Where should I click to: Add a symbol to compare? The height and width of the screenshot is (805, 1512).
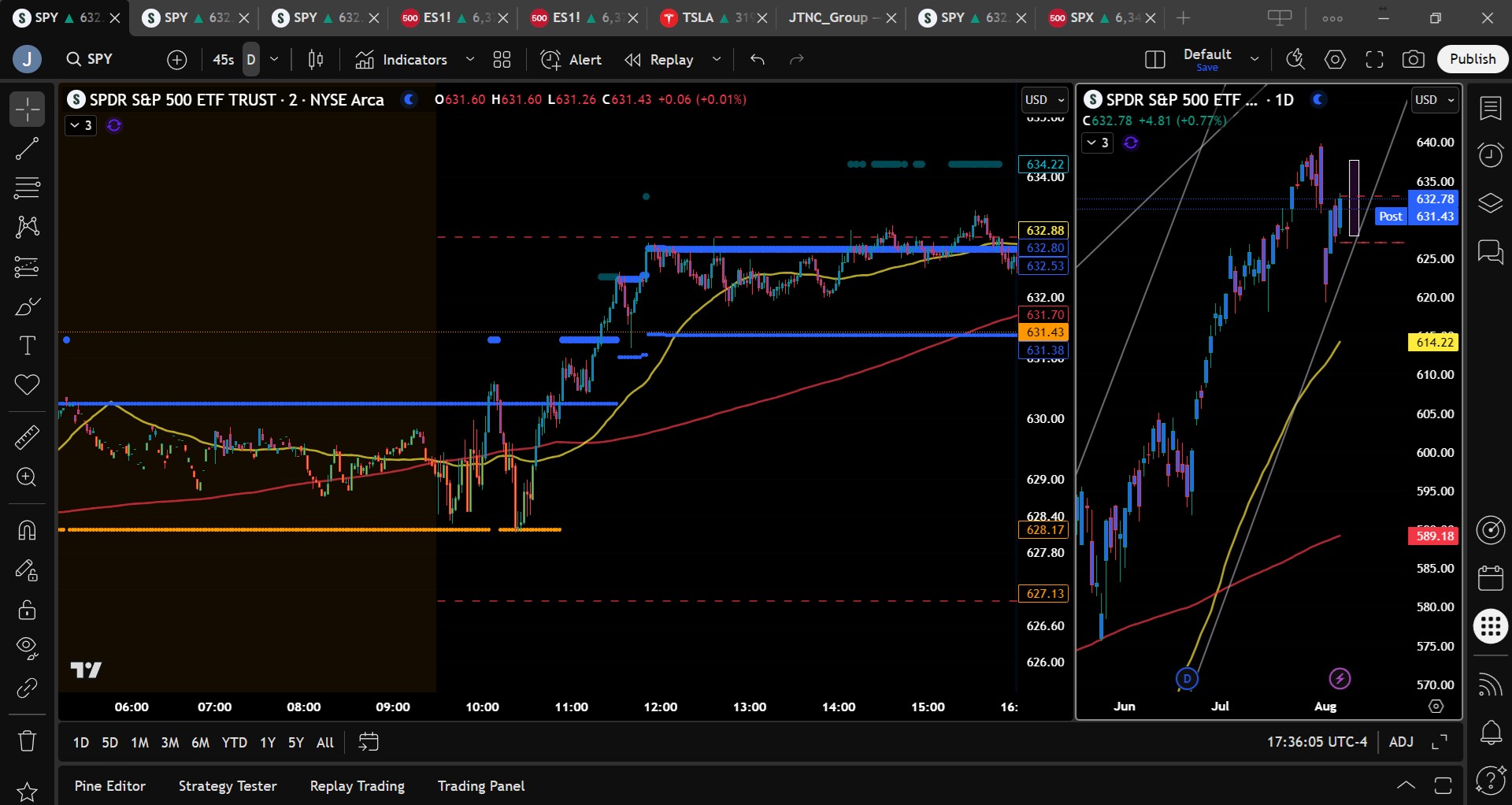(x=177, y=59)
